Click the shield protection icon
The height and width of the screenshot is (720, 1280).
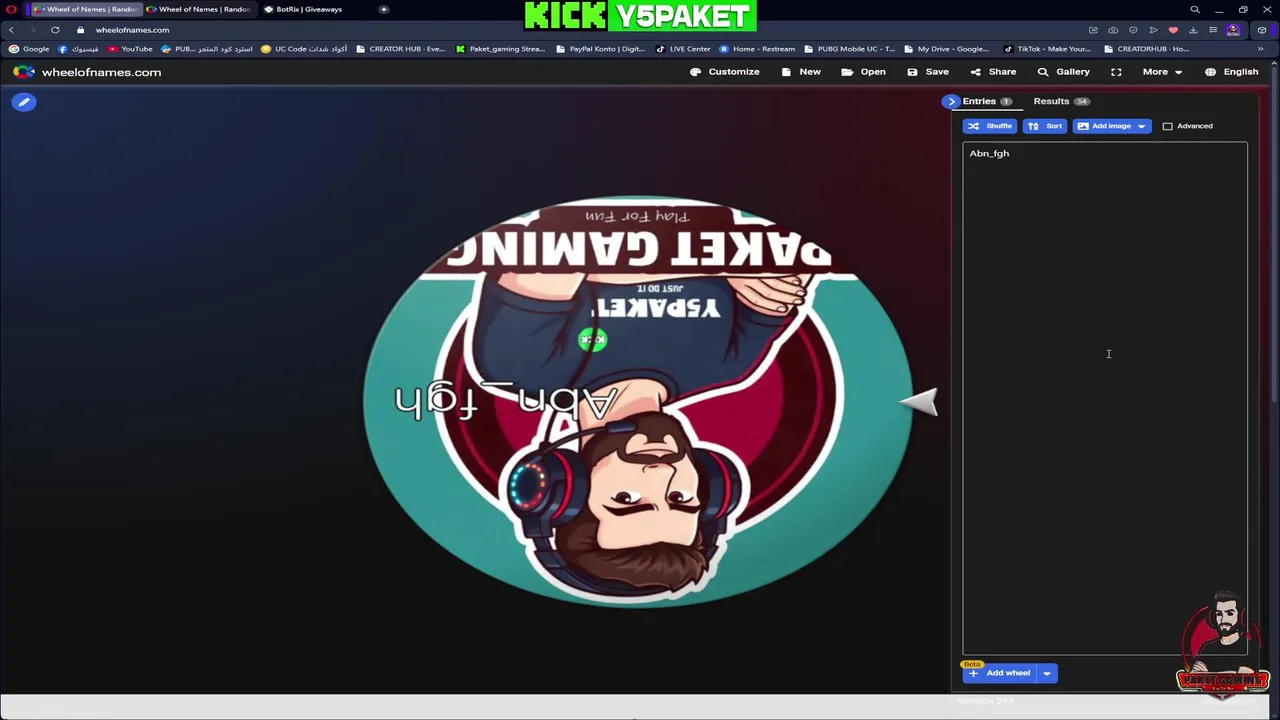point(1133,30)
